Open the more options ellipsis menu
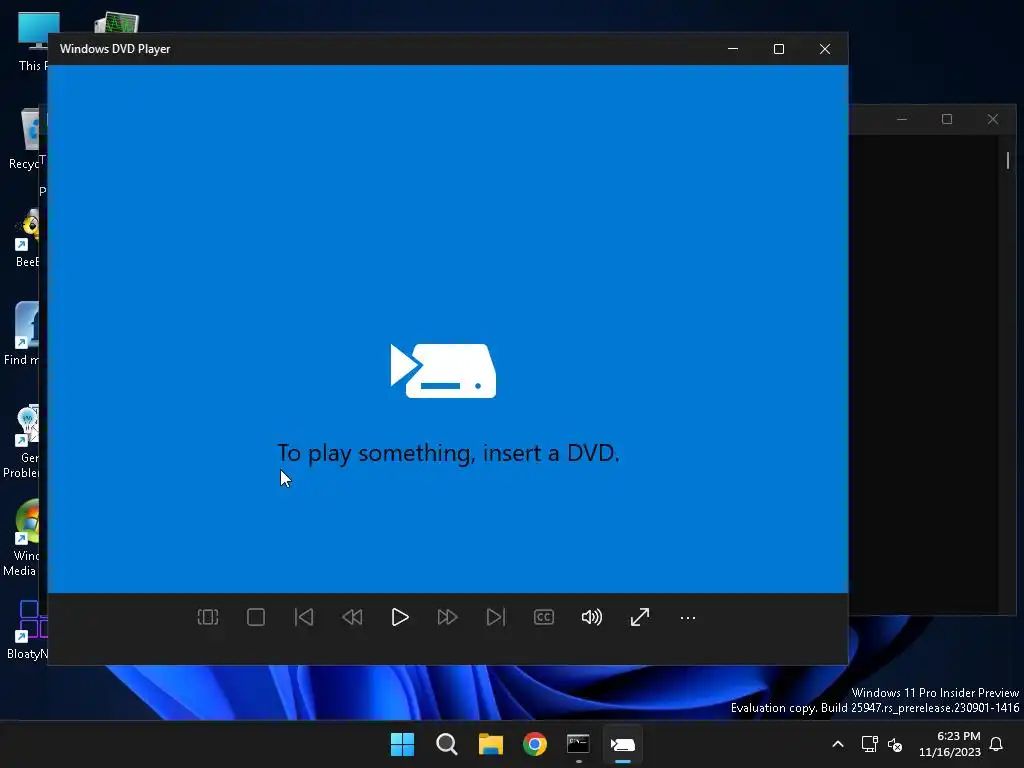1024x768 pixels. (x=688, y=618)
